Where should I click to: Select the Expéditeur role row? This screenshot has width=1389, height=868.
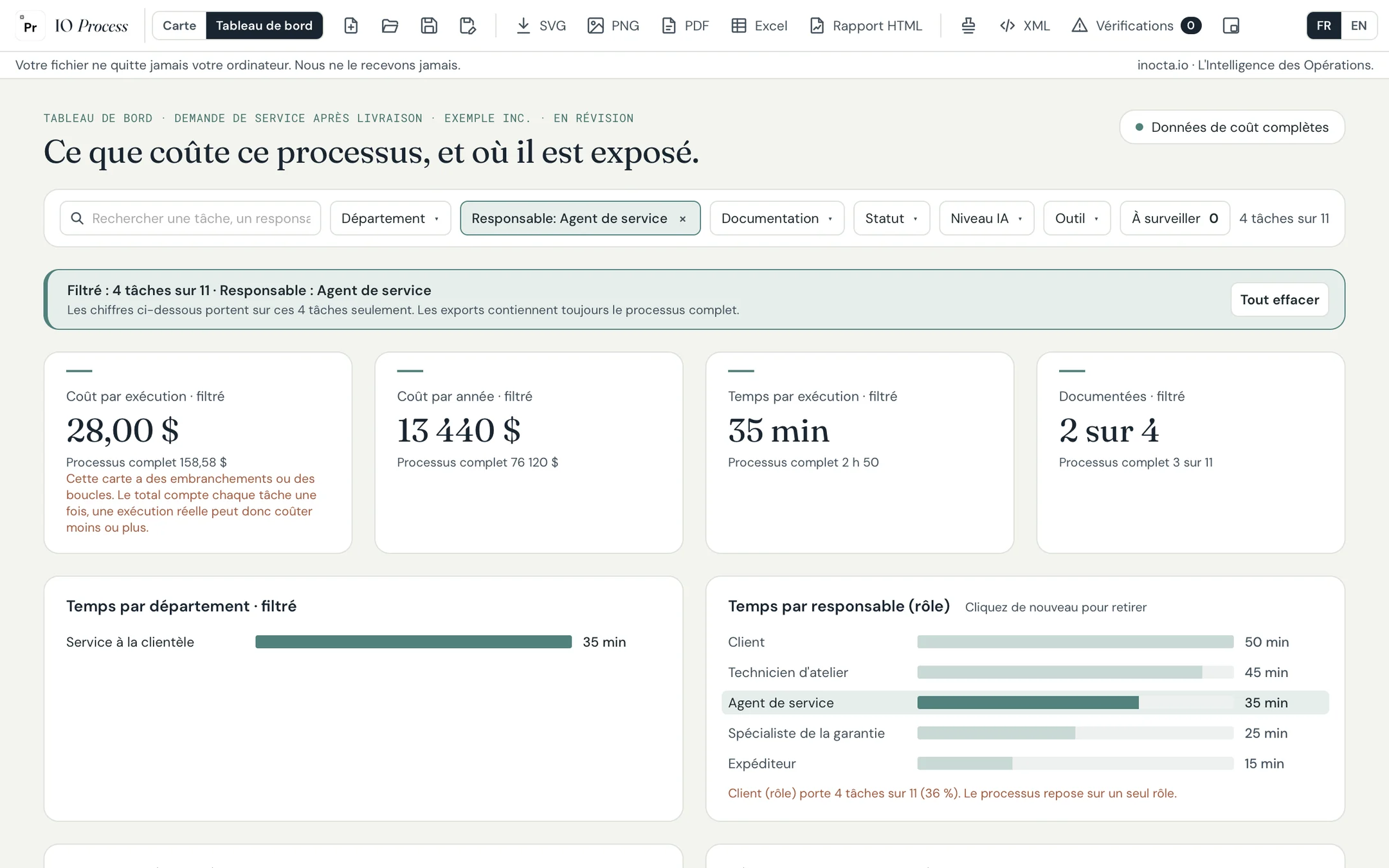(1025, 763)
